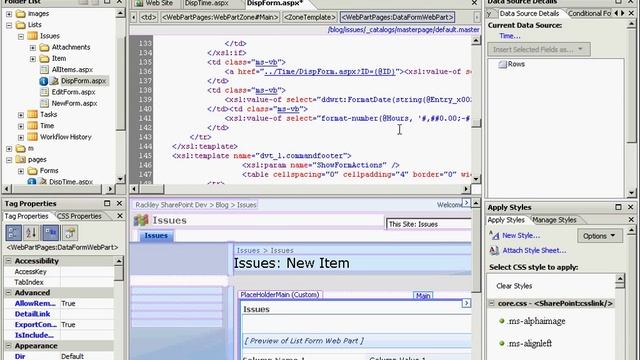Select the Data Source Details tab
The width and height of the screenshot is (640, 360).
click(529, 13)
